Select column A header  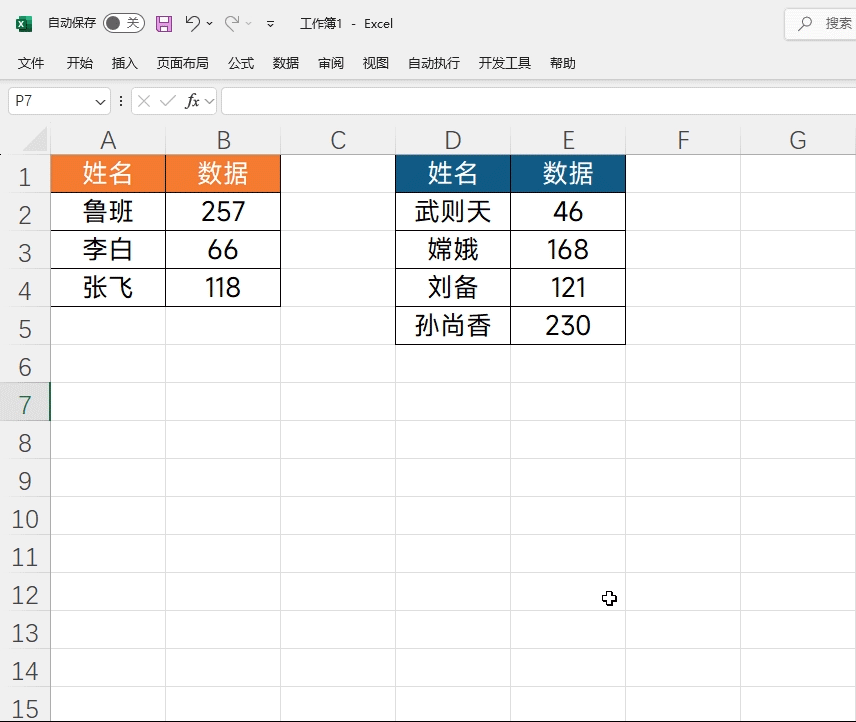(x=108, y=140)
